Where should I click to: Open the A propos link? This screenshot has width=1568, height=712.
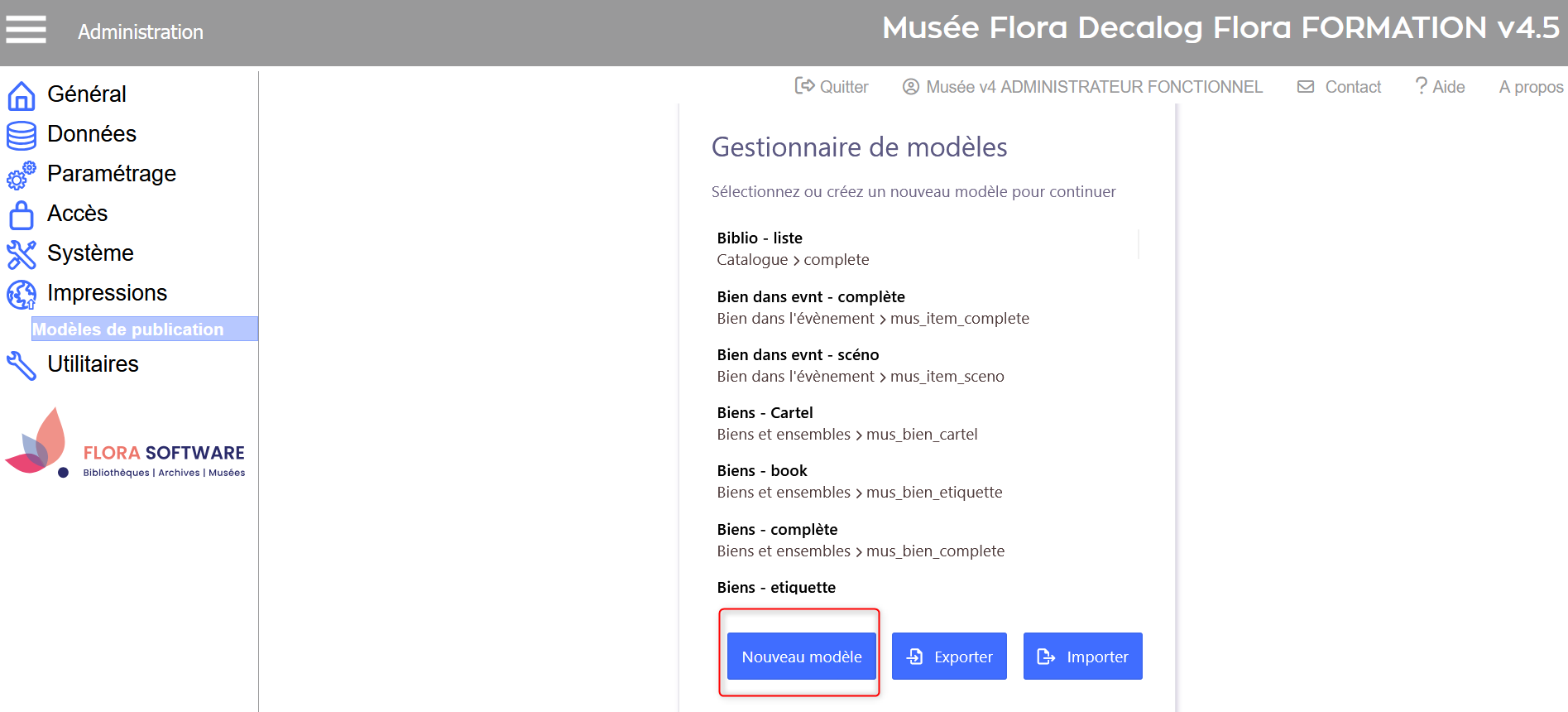[1531, 87]
